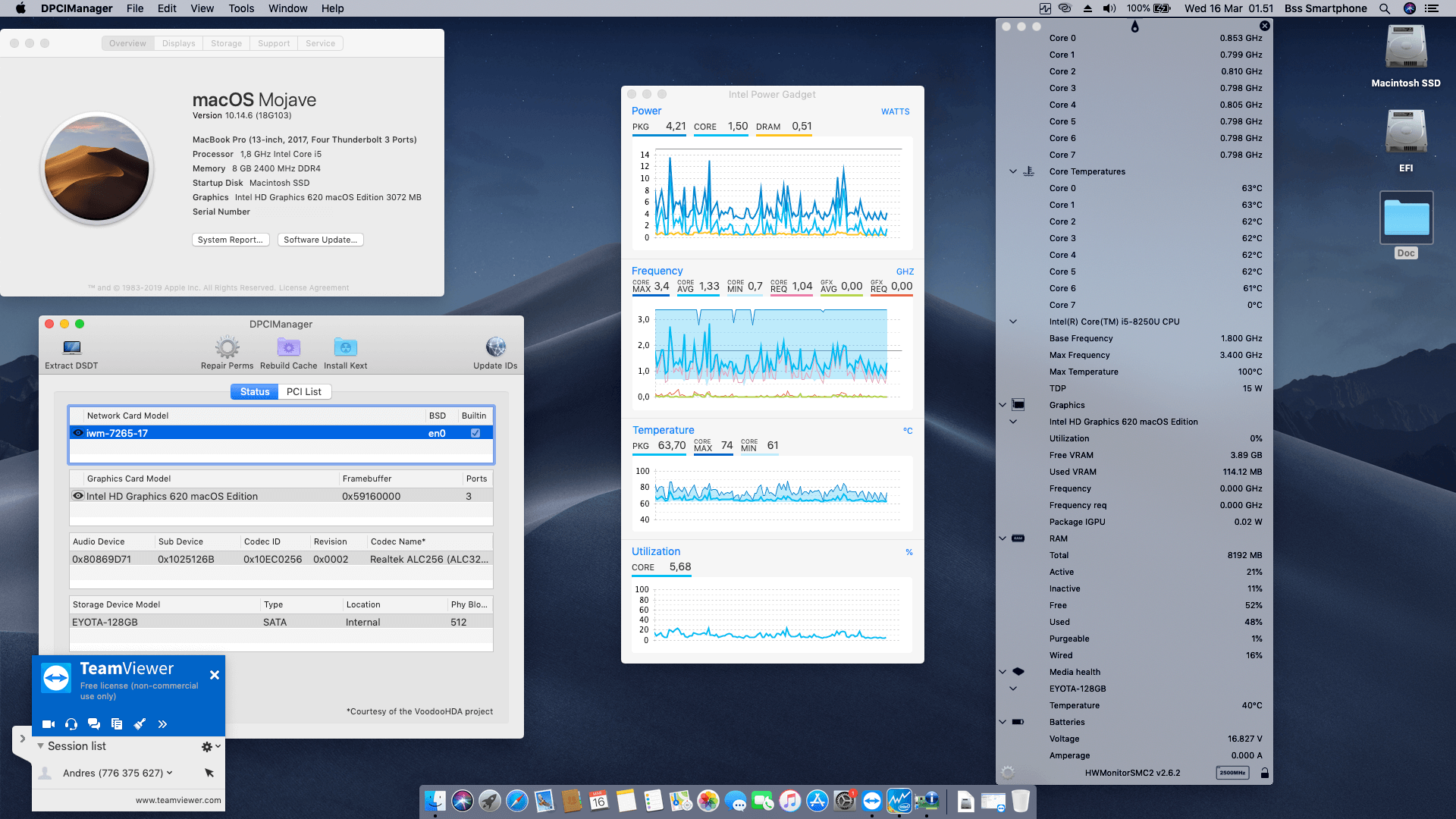Click the Software Update... button
The width and height of the screenshot is (1456, 819).
pos(321,240)
